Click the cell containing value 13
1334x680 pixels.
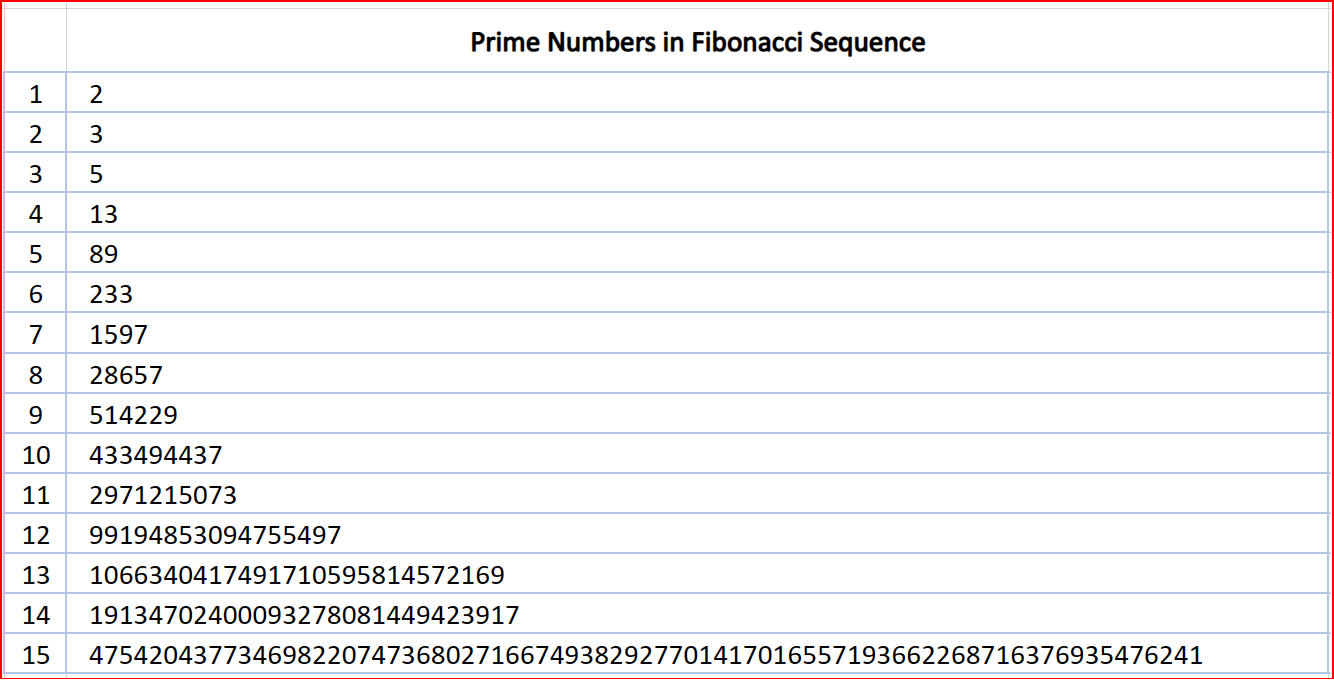pyautogui.click(x=103, y=214)
